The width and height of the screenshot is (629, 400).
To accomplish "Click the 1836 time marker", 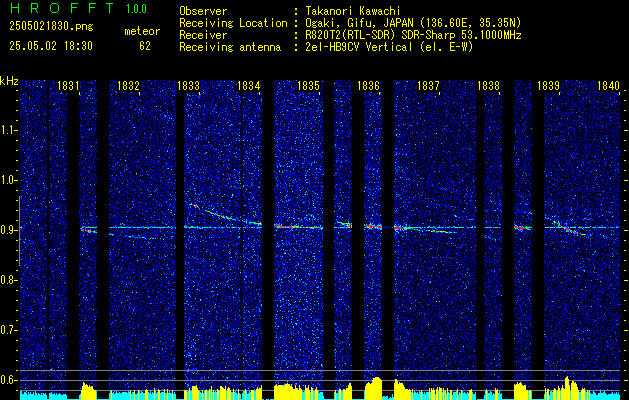I will (x=368, y=86).
